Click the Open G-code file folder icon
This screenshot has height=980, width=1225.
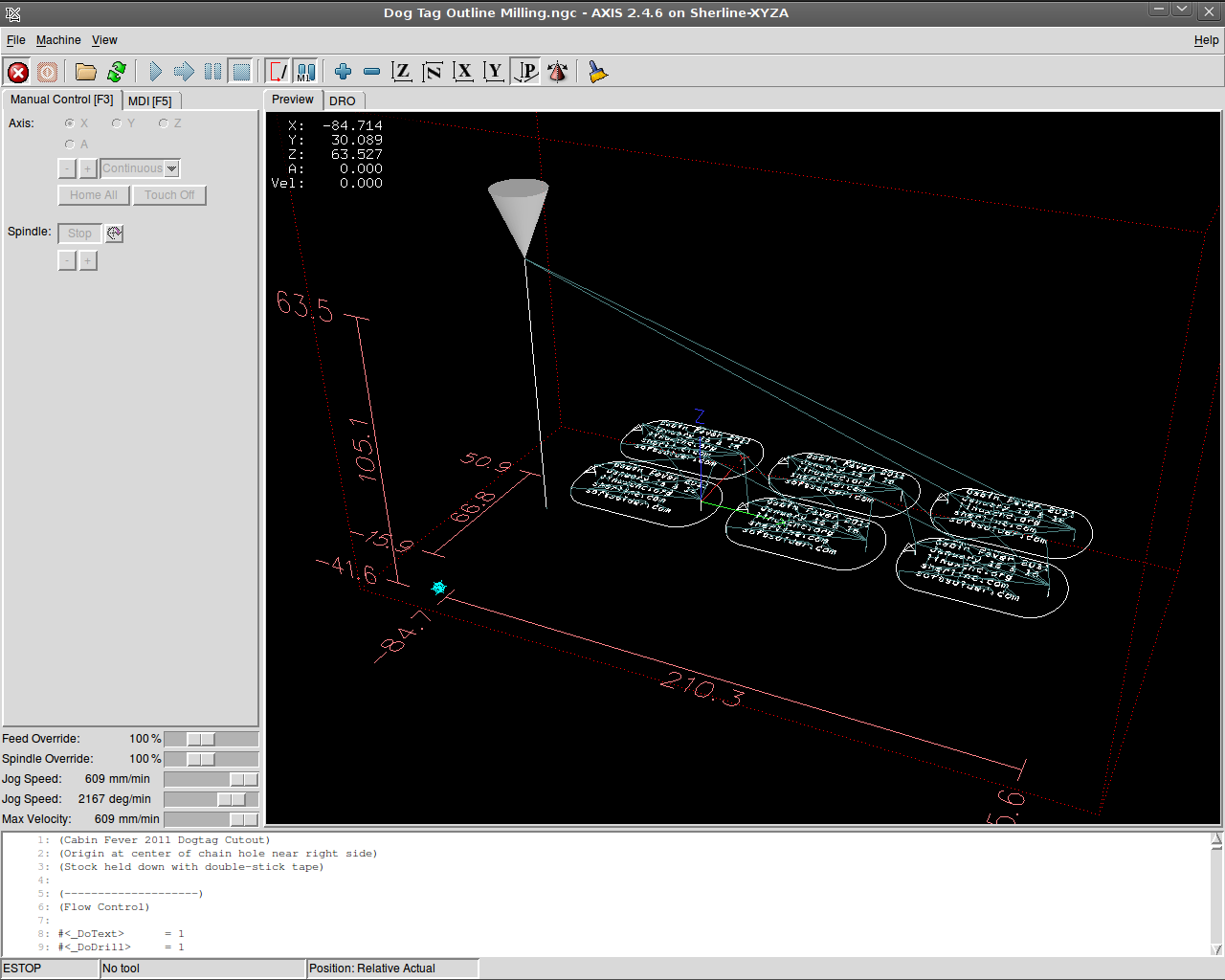click(86, 72)
